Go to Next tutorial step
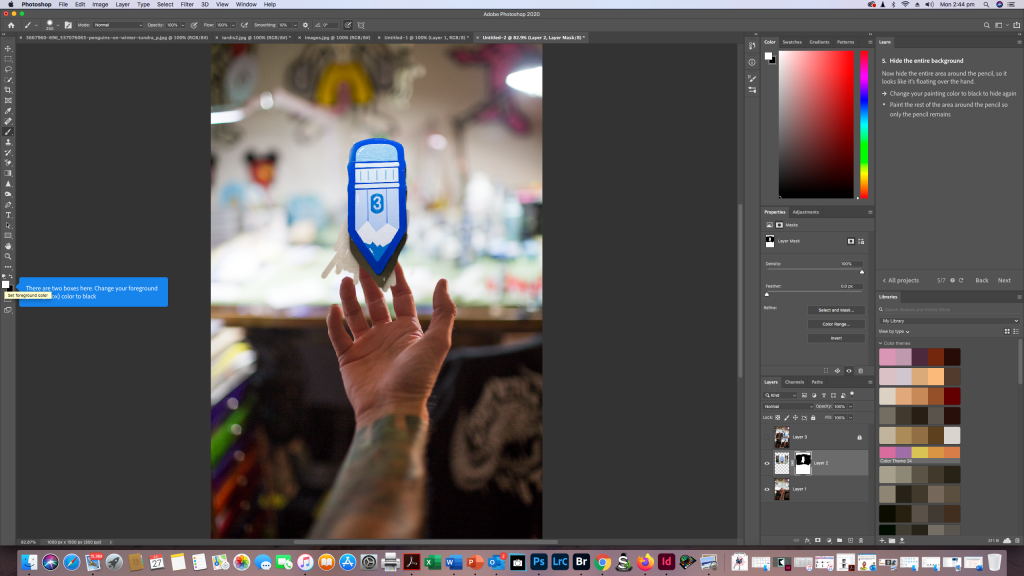 click(x=1003, y=280)
